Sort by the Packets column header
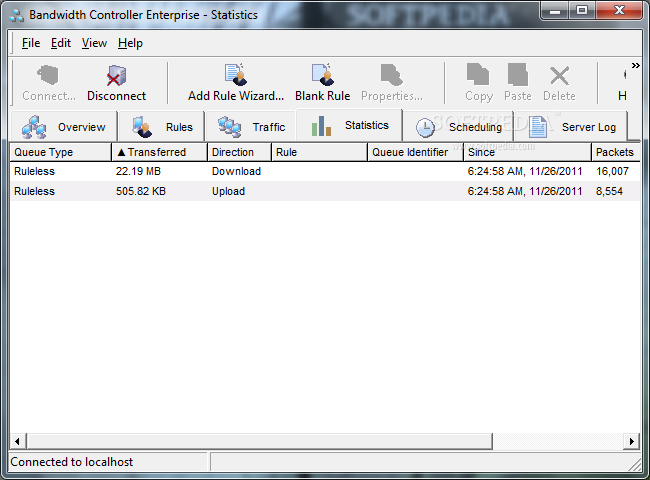The image size is (650, 480). [x=616, y=152]
